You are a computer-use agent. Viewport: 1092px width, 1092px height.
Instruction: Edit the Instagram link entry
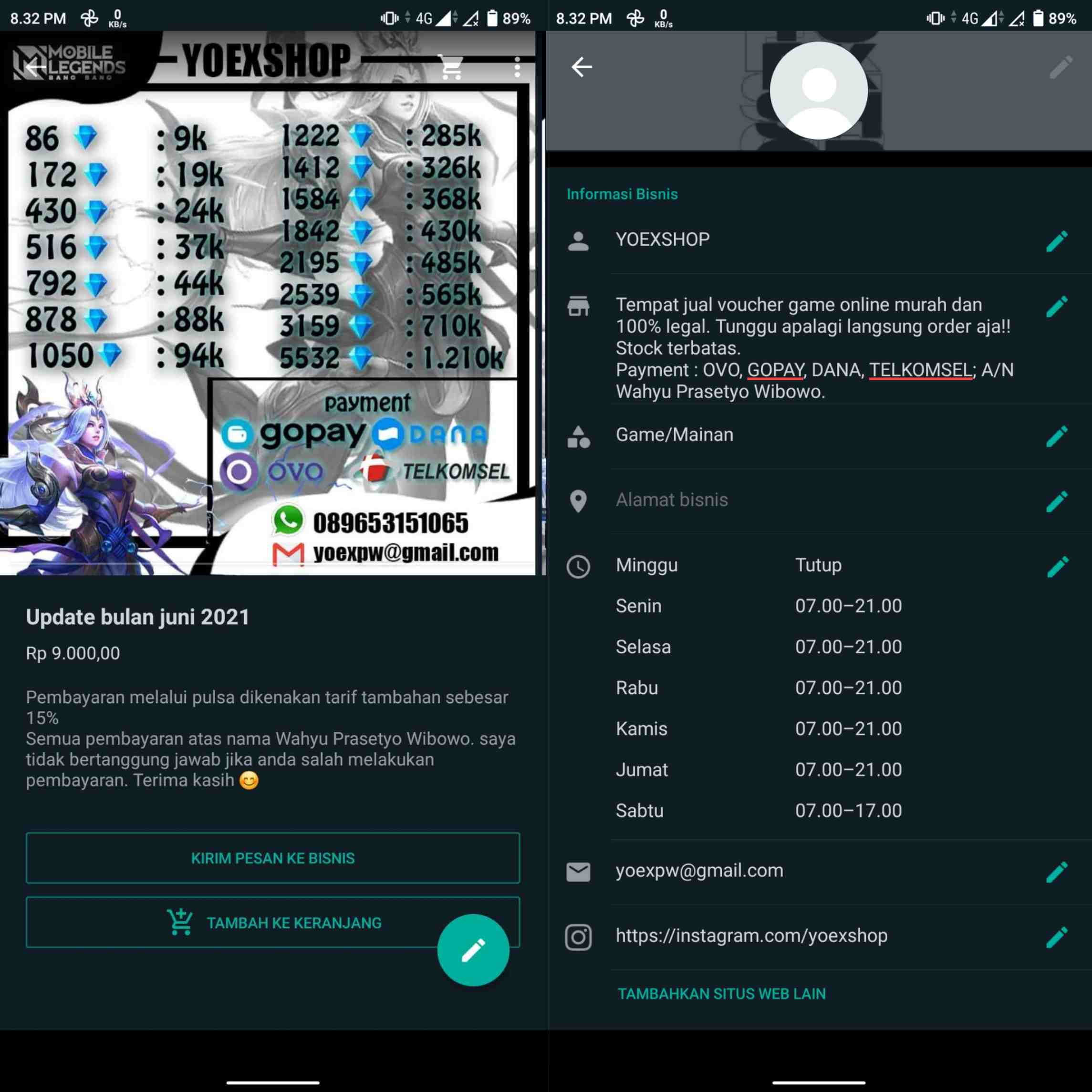pos(1056,937)
